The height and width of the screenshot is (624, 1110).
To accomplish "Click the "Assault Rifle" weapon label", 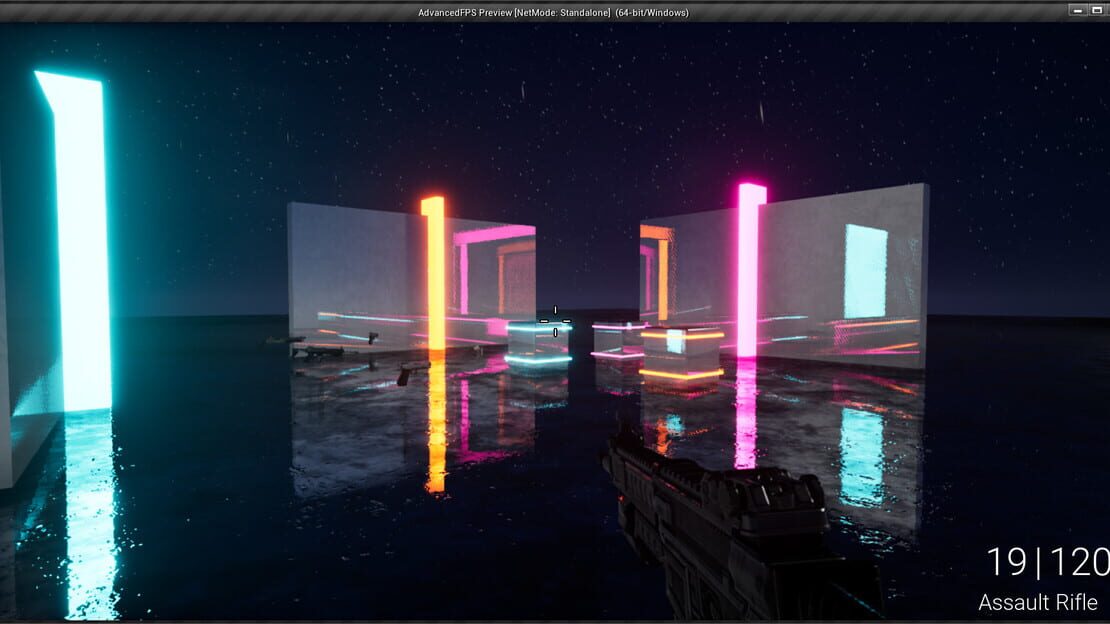I will click(x=1038, y=602).
